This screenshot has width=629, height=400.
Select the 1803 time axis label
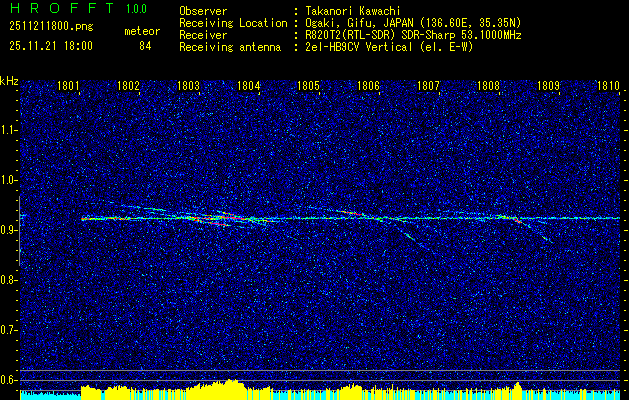tap(188, 85)
